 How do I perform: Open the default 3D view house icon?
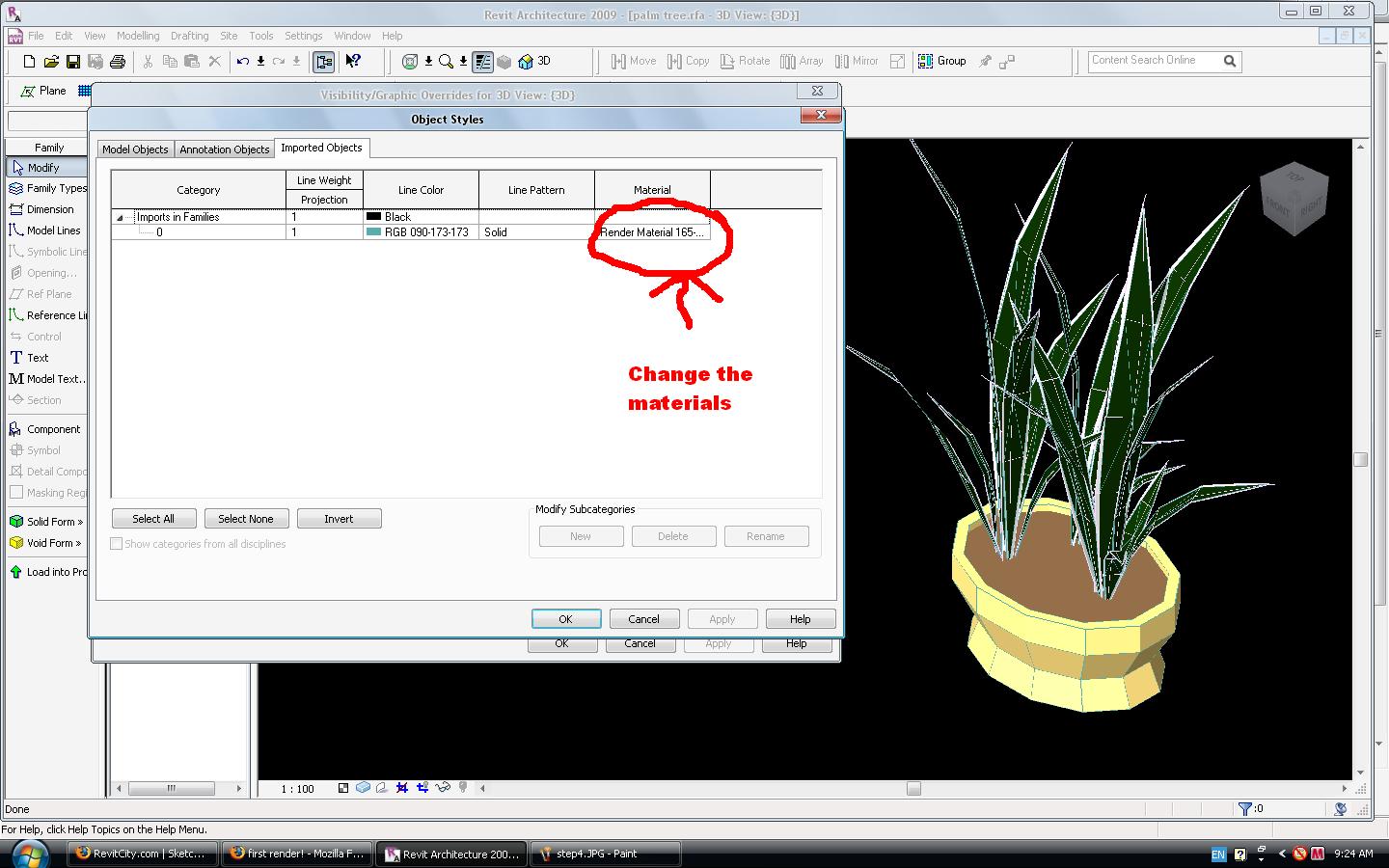coord(526,62)
